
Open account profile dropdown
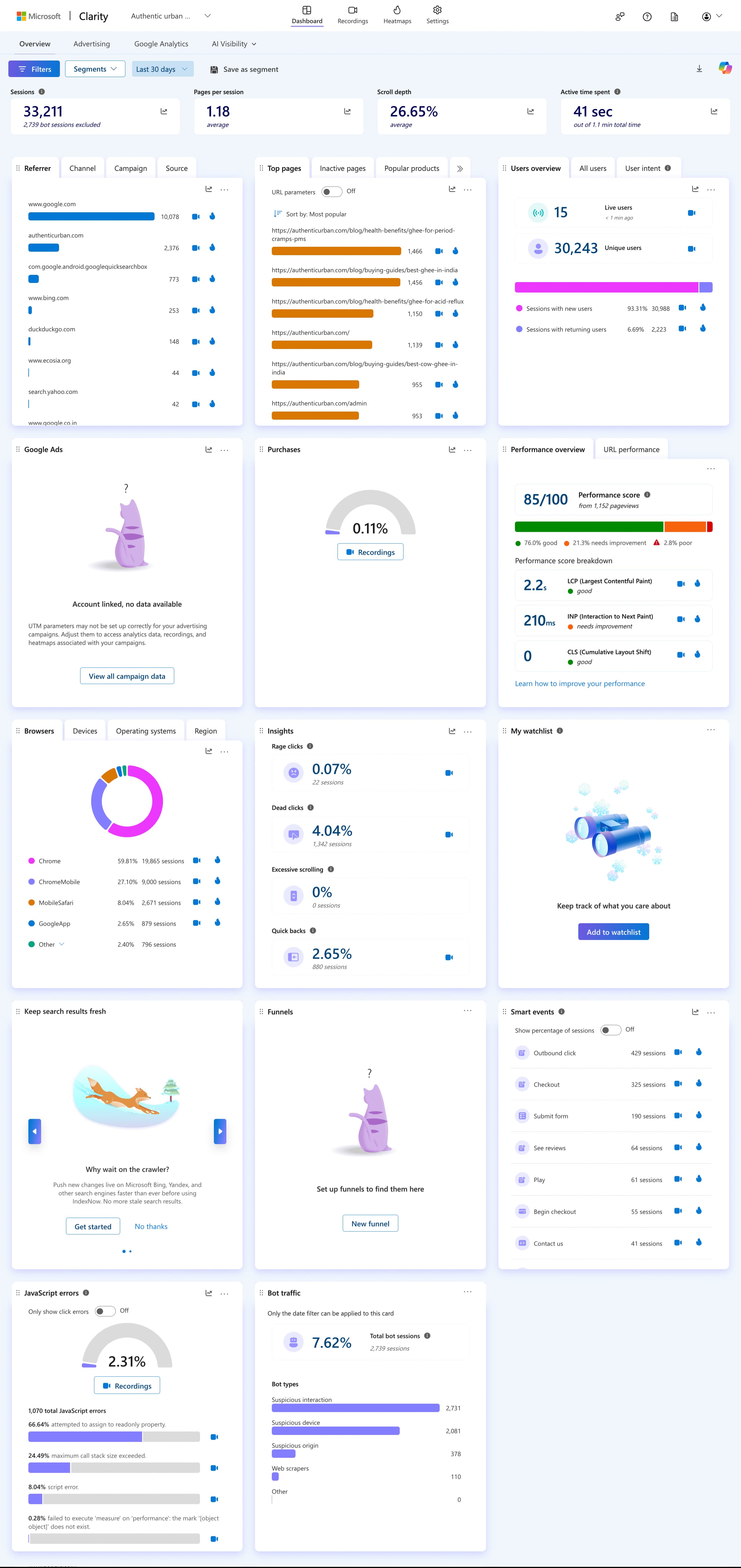712,17
